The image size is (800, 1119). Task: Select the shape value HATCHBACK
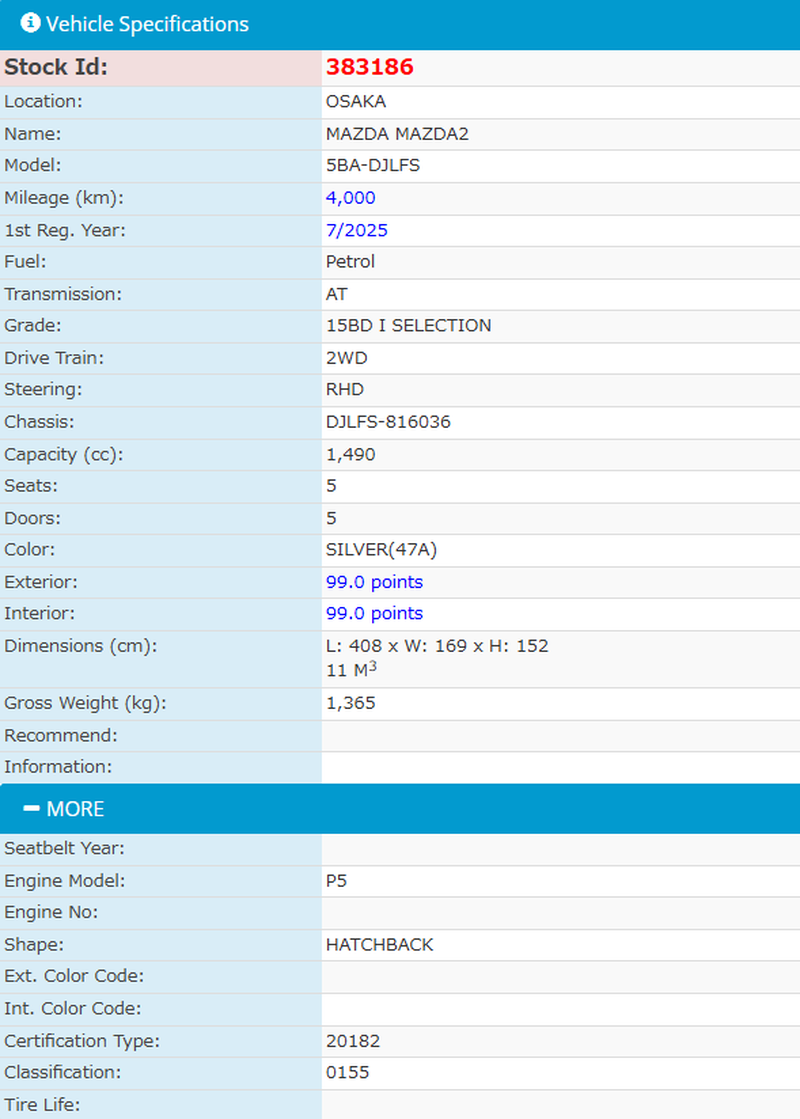(x=380, y=945)
